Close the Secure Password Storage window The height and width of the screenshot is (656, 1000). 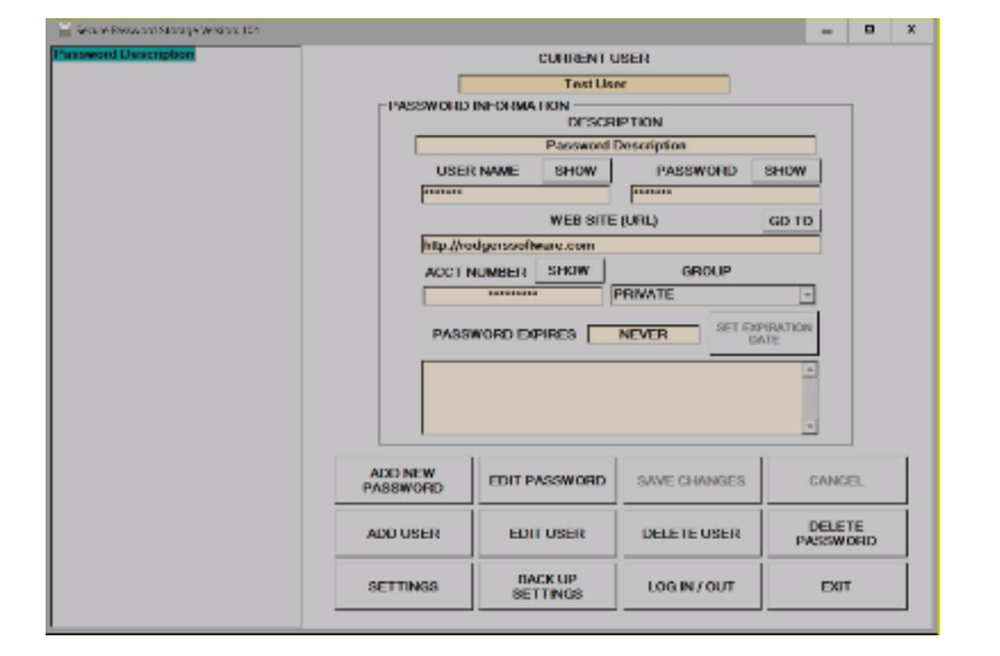tap(912, 31)
